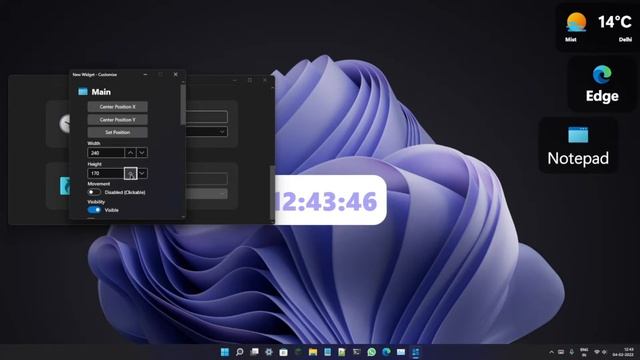Image resolution: width=640 pixels, height=360 pixels.
Task: Open the Windows Start menu
Action: pos(224,352)
